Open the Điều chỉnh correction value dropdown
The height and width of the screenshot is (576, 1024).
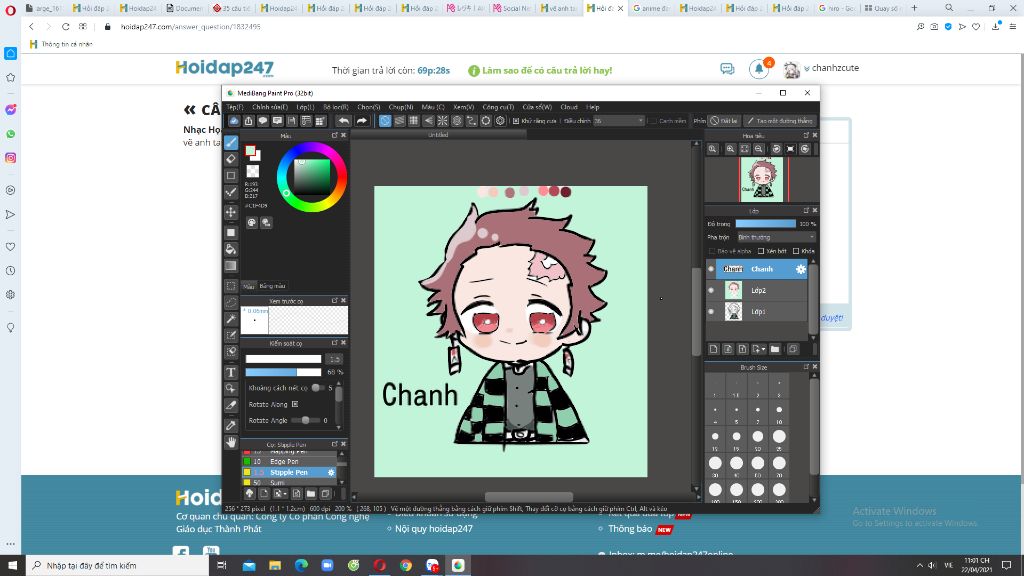point(618,121)
